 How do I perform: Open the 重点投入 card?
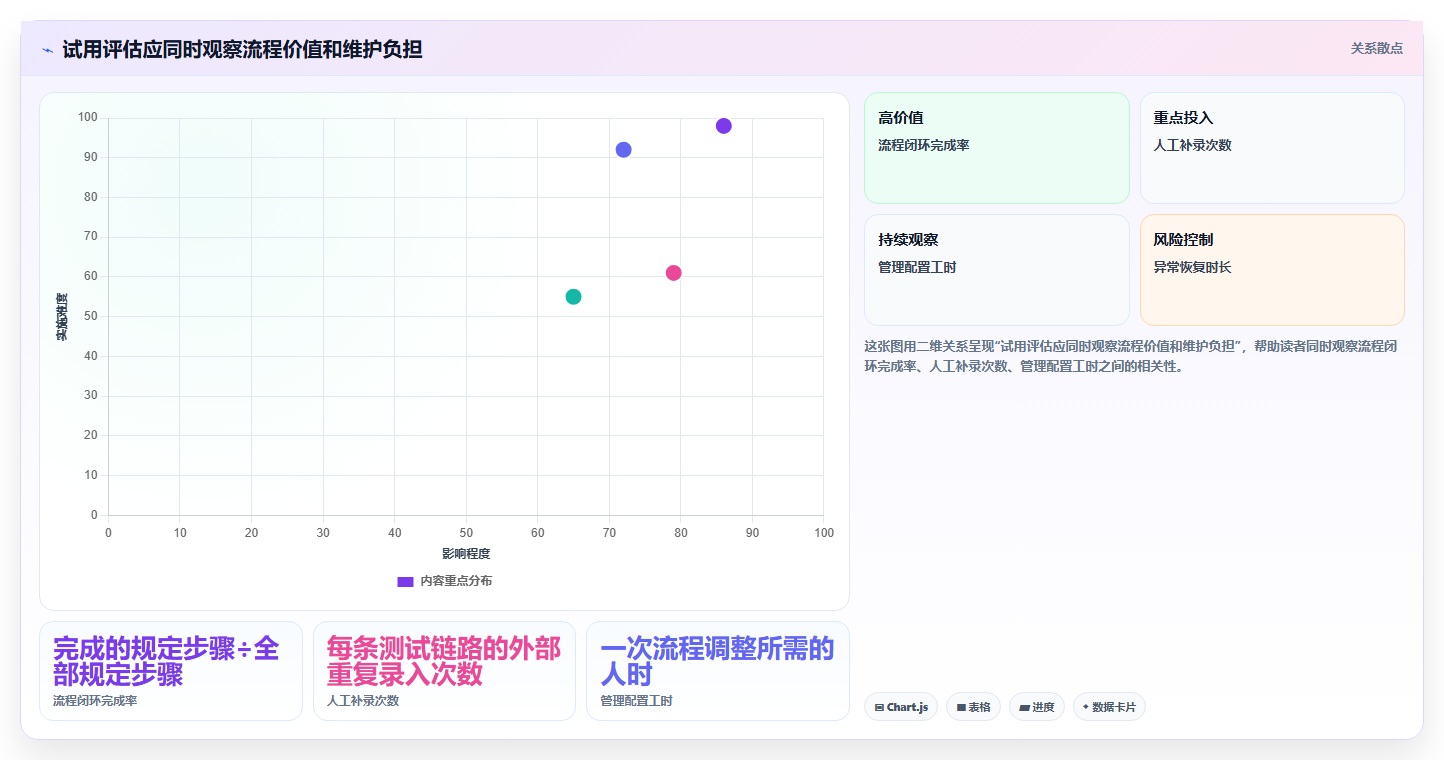tap(1272, 148)
